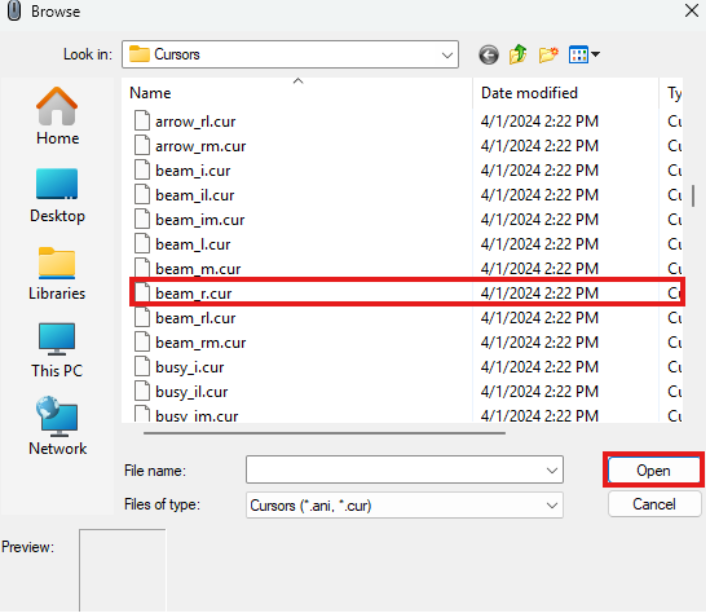
Task: Expand the File name dropdown arrow
Action: [552, 470]
